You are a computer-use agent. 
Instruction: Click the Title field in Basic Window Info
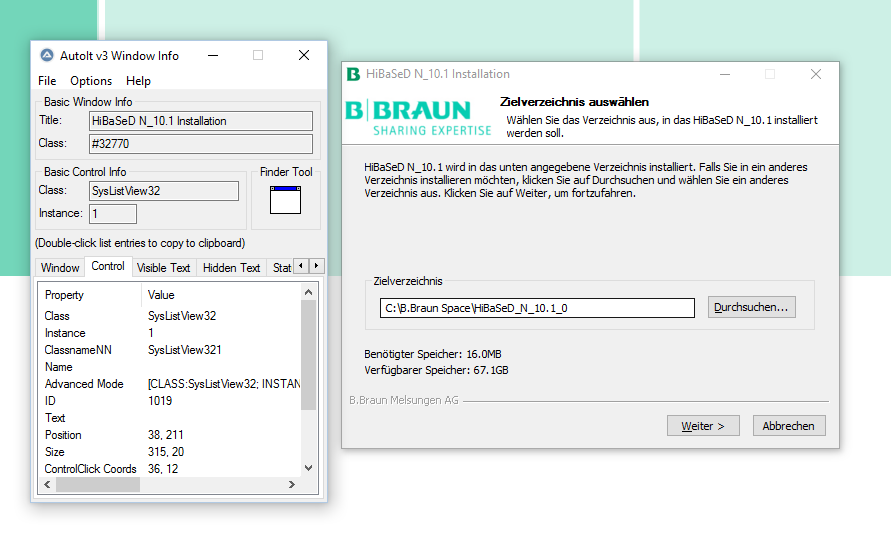point(201,121)
